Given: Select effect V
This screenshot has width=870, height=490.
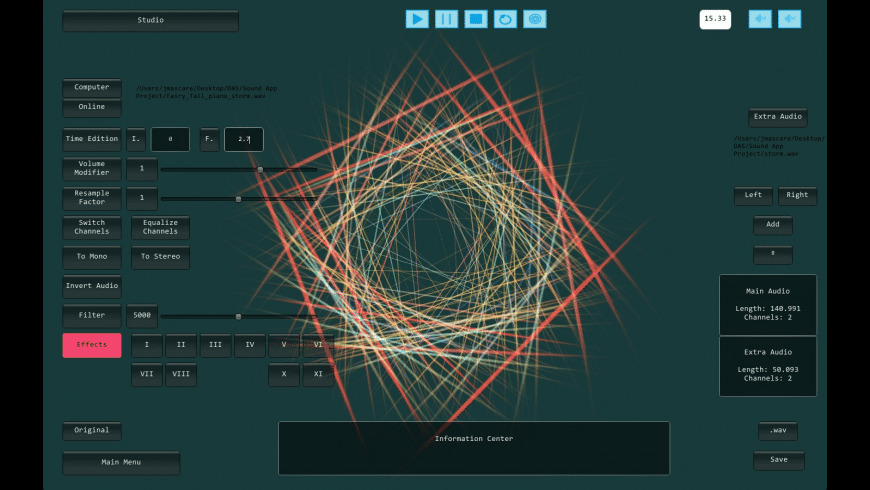Looking at the screenshot, I should [284, 345].
